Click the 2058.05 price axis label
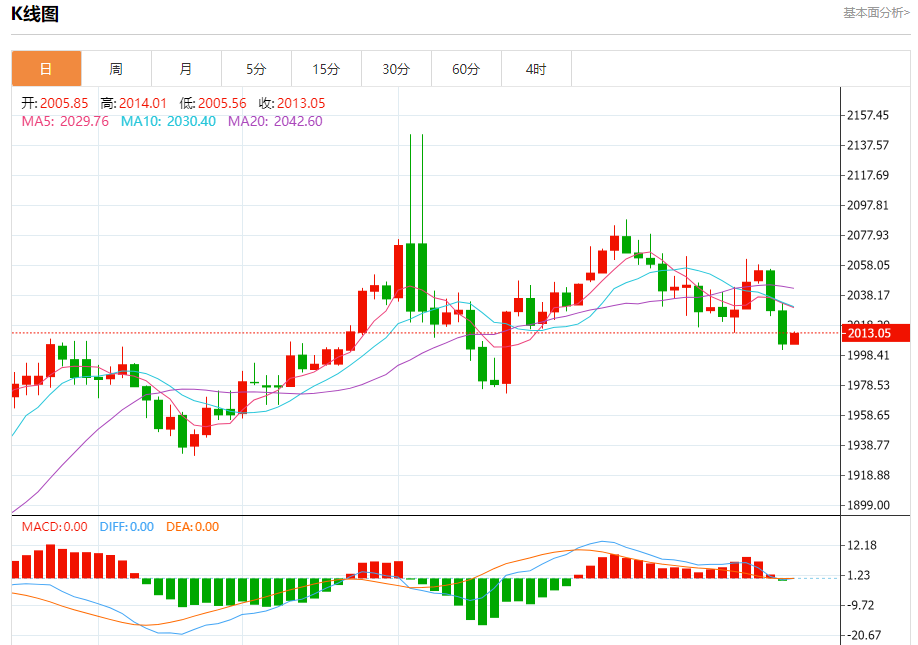 868,265
